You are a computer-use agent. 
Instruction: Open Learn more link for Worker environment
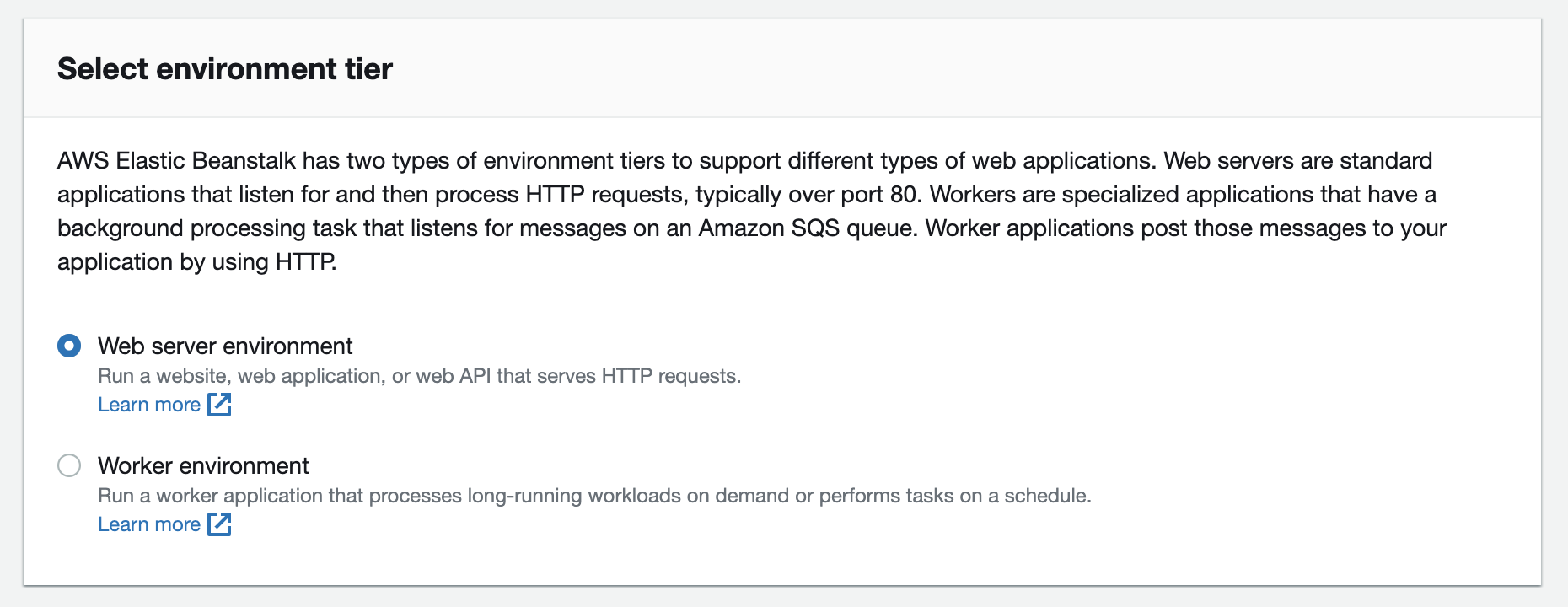click(149, 524)
